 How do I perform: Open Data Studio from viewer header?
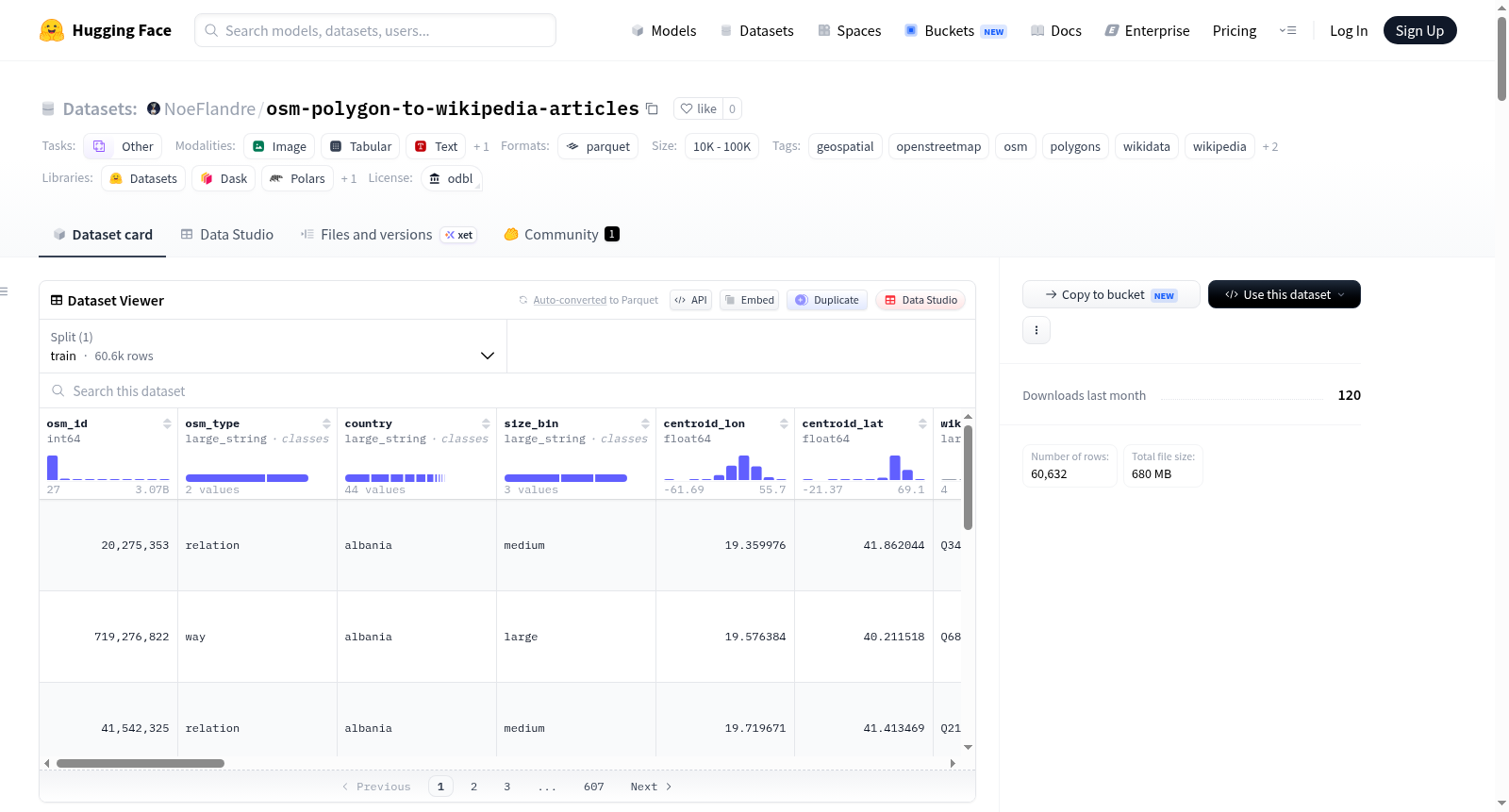pos(920,300)
